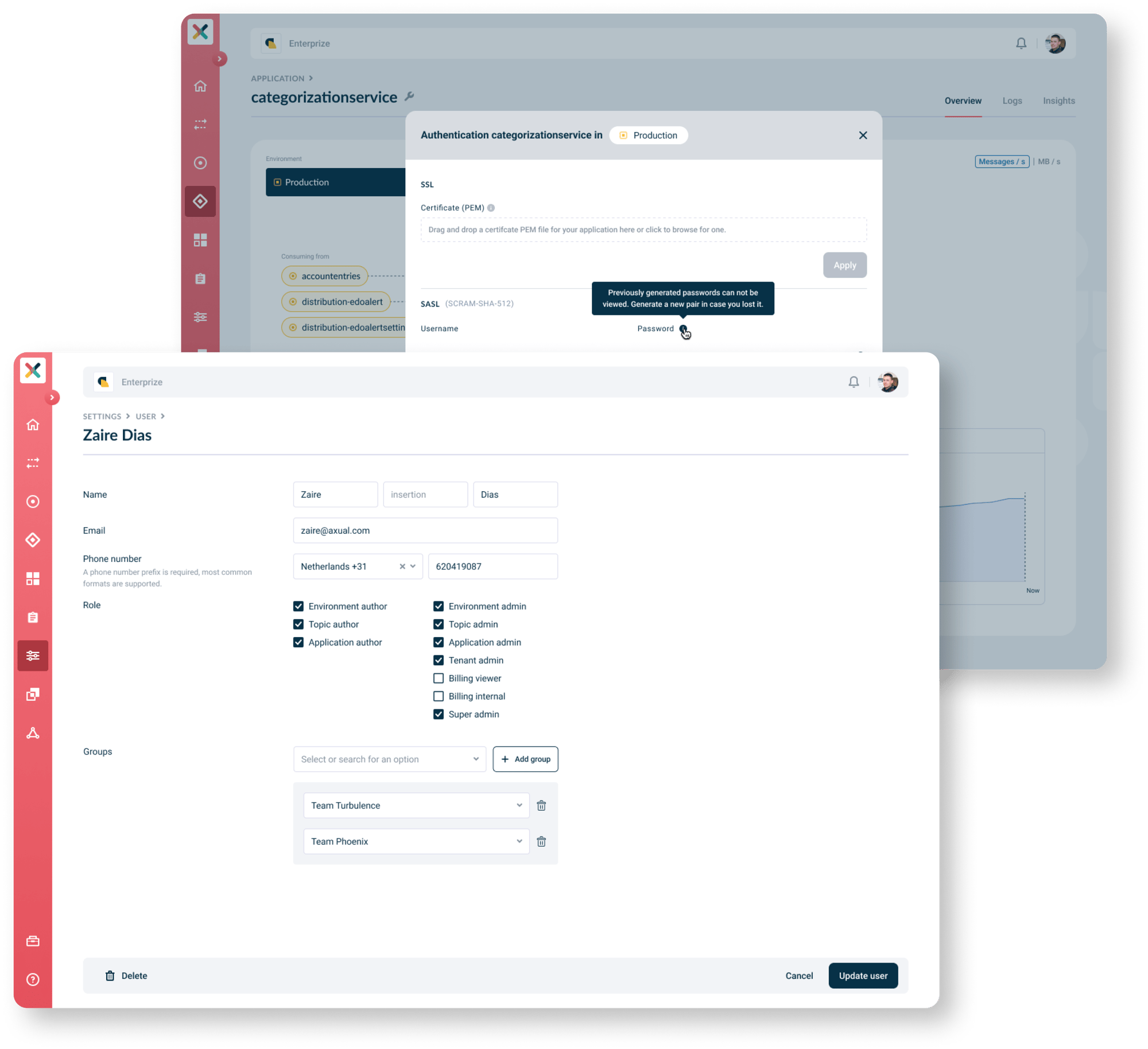Click the clipboard/tasks icon in sidebar
1148x1049 pixels.
34,615
